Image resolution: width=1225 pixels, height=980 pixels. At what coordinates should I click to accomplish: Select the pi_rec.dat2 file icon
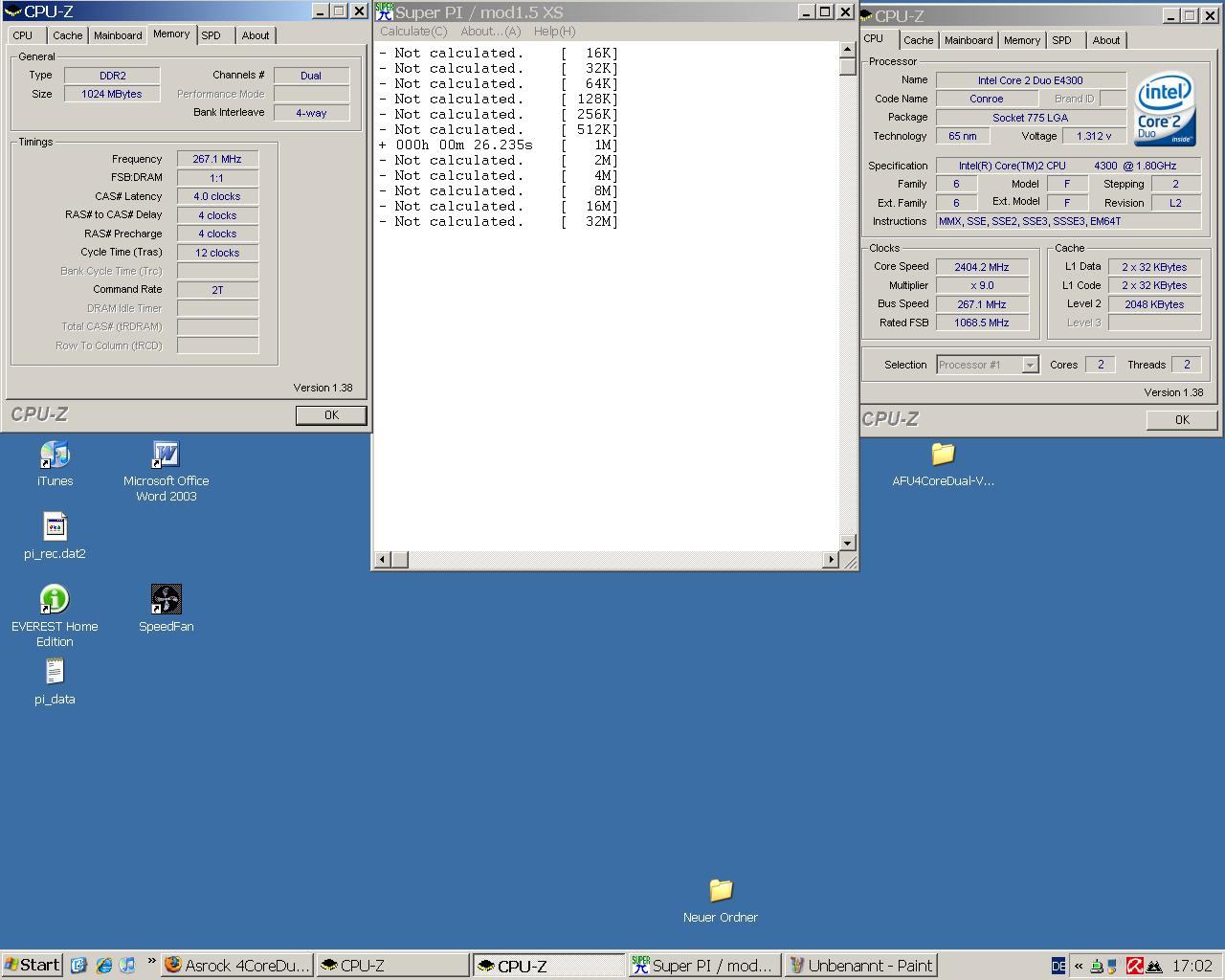55,527
